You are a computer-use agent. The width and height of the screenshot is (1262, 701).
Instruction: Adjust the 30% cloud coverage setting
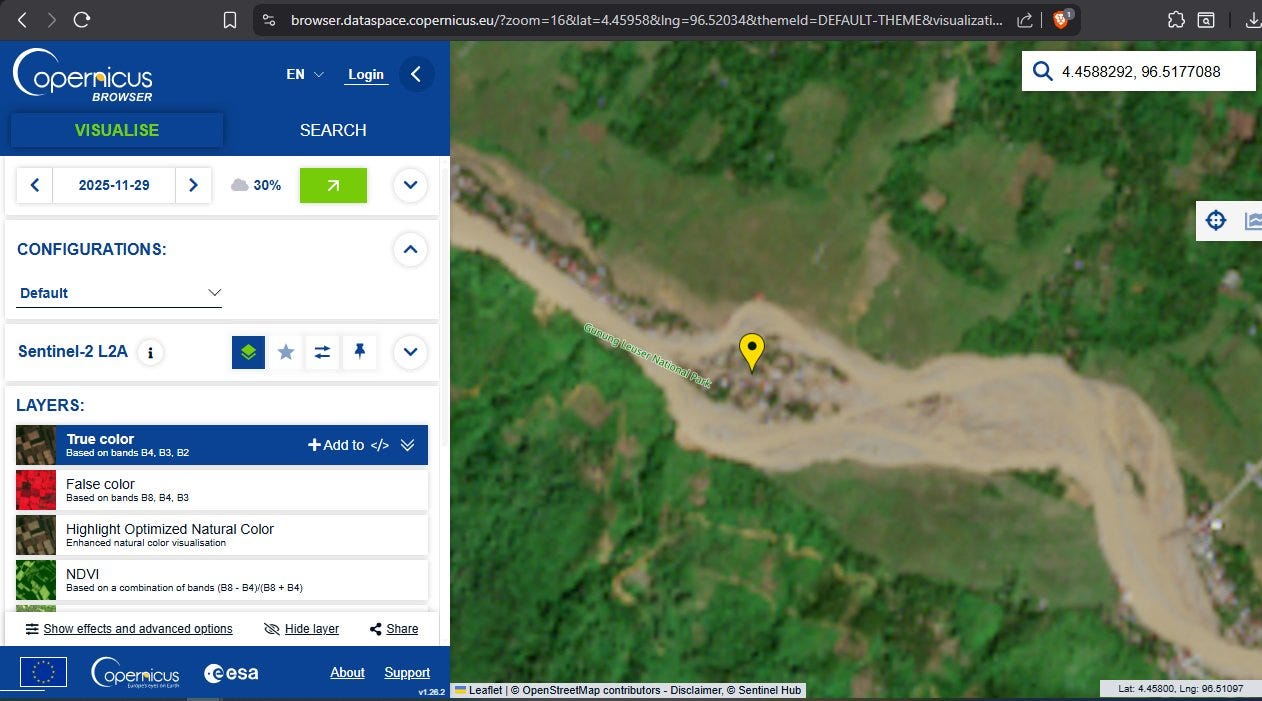tap(256, 185)
